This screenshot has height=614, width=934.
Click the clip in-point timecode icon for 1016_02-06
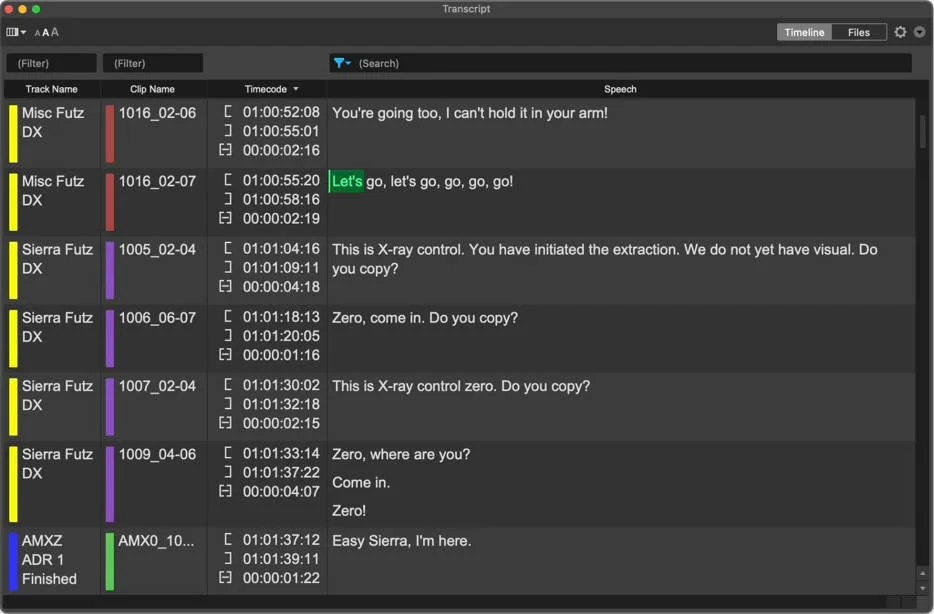pyautogui.click(x=225, y=112)
